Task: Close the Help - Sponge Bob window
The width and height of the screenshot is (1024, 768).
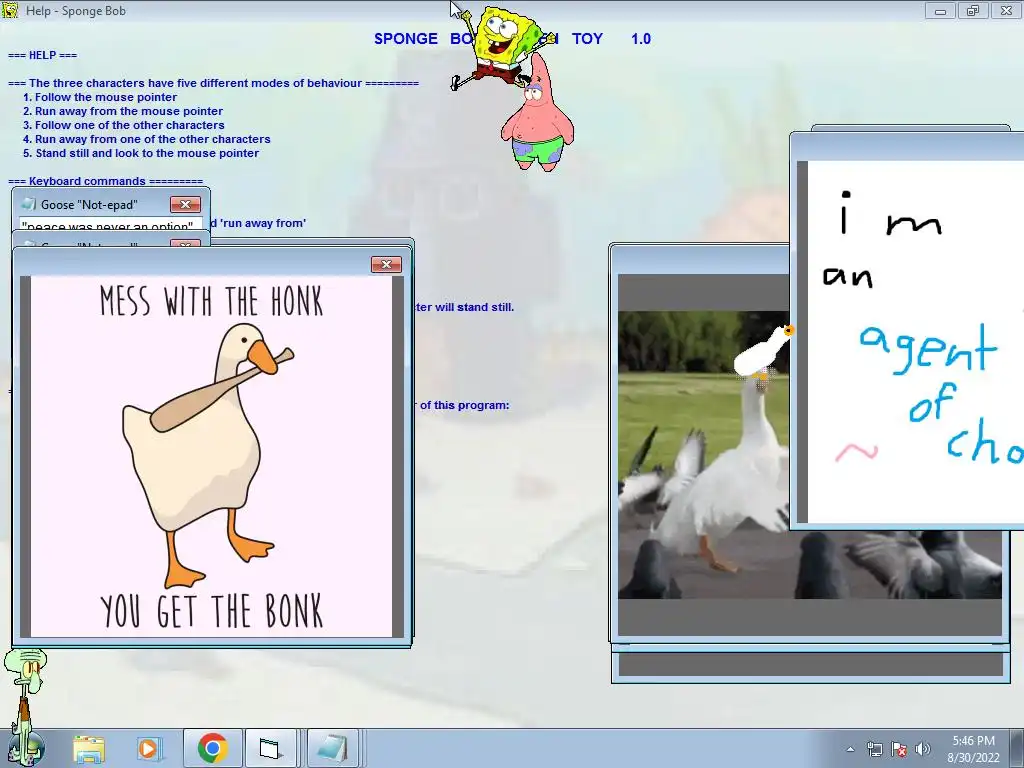Action: point(1006,10)
